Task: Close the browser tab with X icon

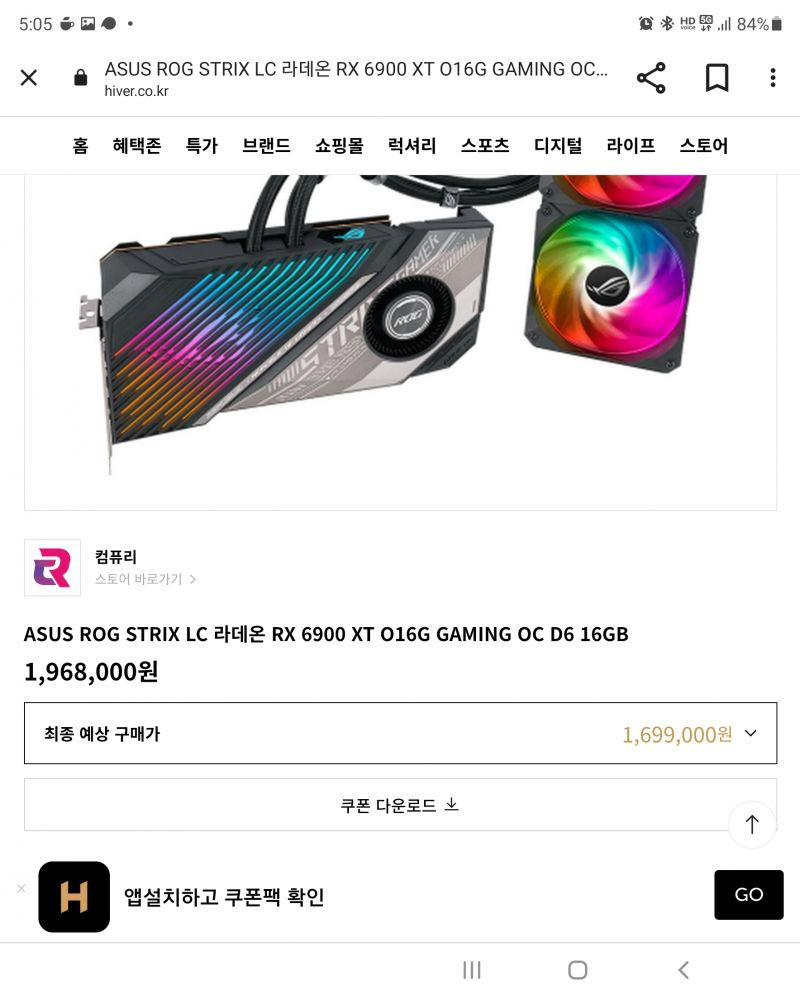Action: [x=29, y=78]
